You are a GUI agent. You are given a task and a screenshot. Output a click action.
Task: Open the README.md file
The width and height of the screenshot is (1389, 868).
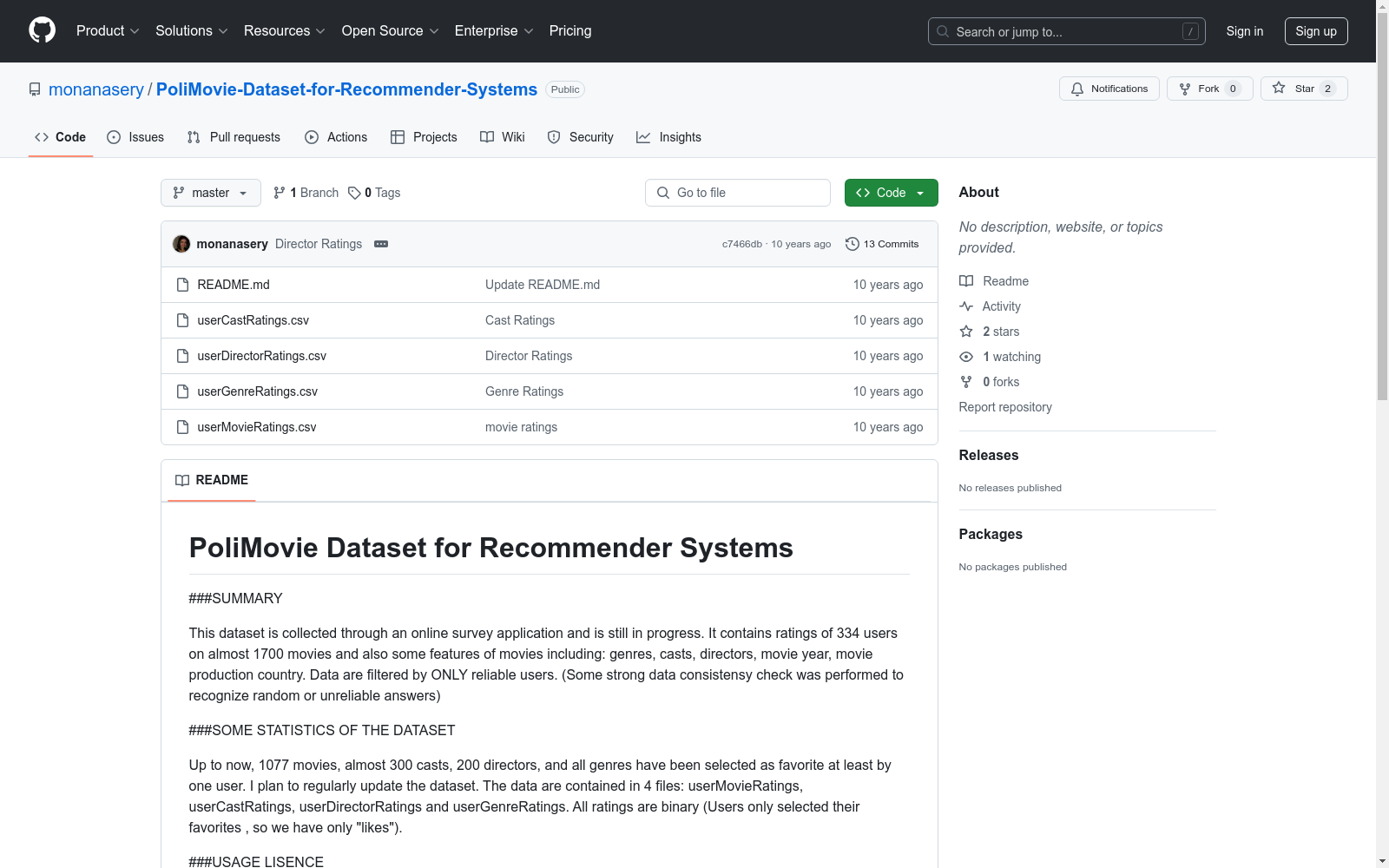pyautogui.click(x=234, y=285)
